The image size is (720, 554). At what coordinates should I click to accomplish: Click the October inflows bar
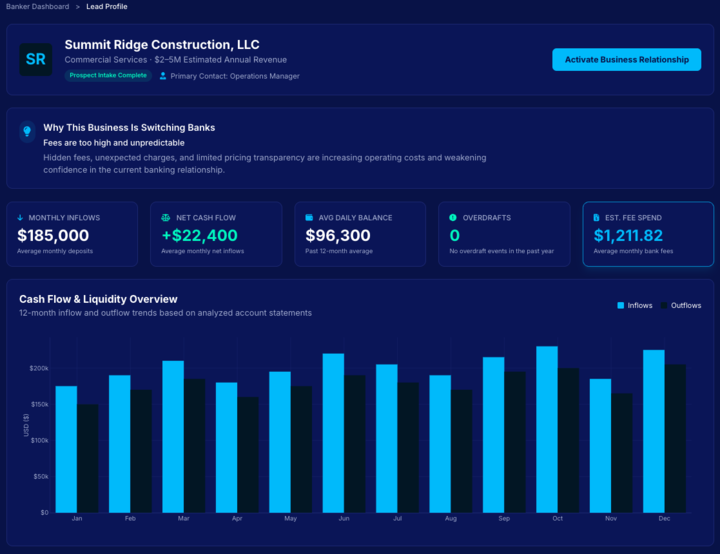point(547,430)
